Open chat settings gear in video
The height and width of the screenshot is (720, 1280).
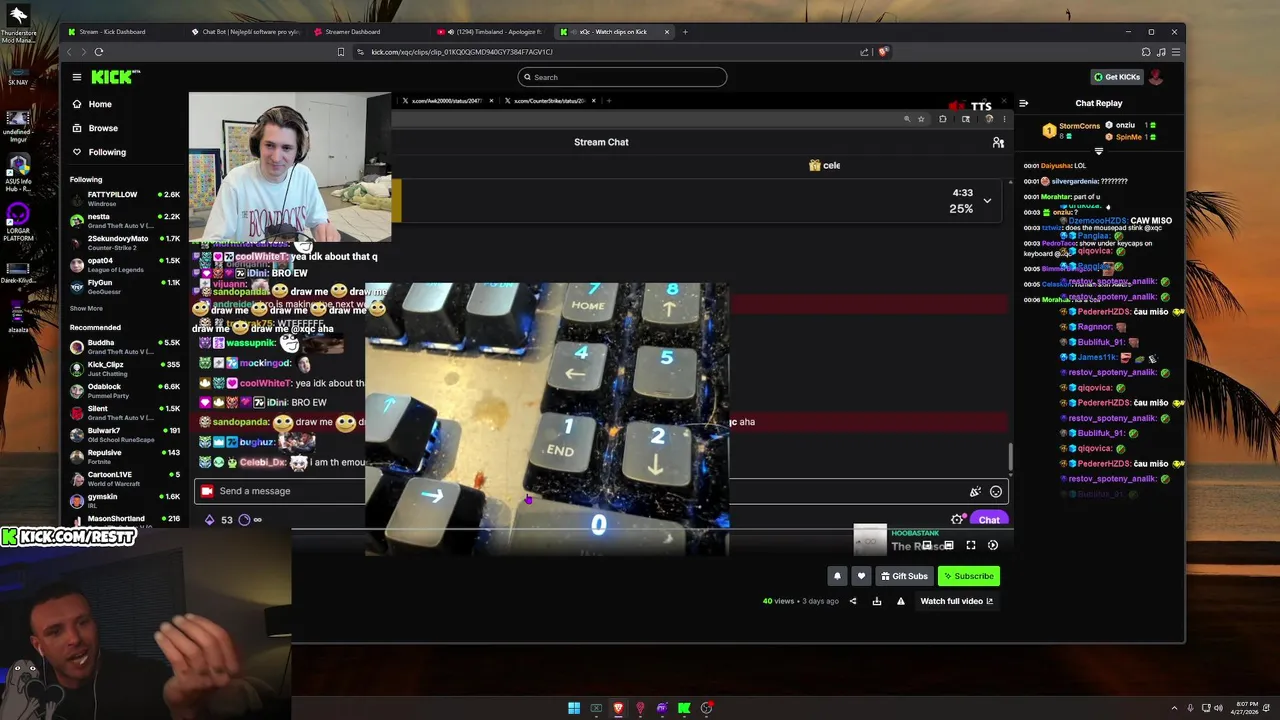(x=957, y=519)
